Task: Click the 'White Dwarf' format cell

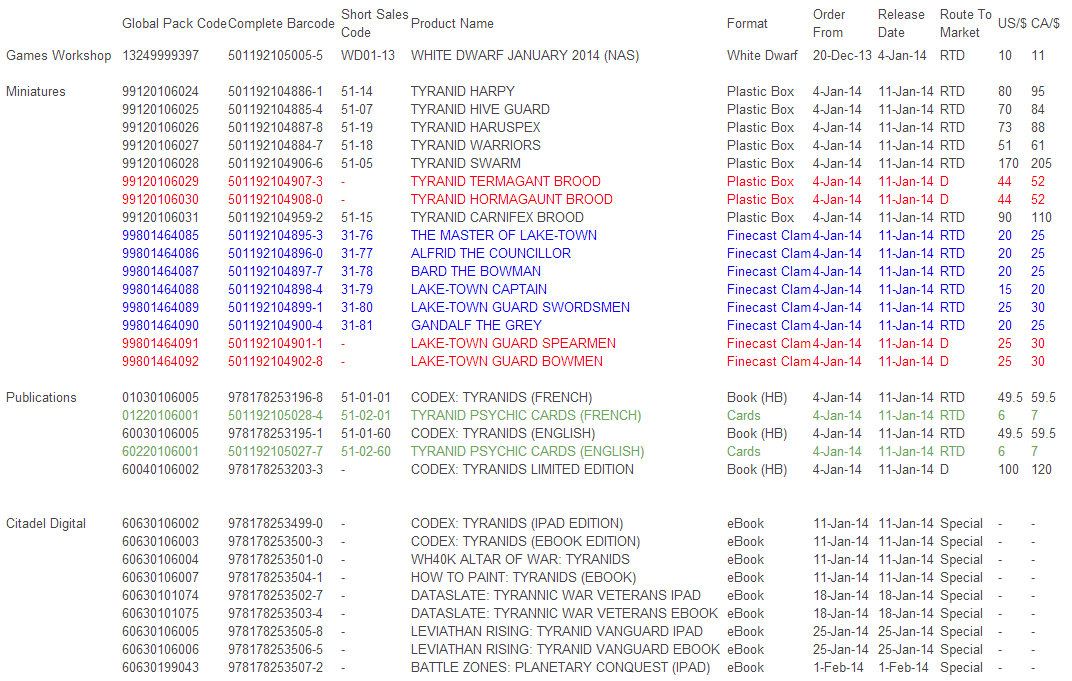Action: pyautogui.click(x=762, y=55)
